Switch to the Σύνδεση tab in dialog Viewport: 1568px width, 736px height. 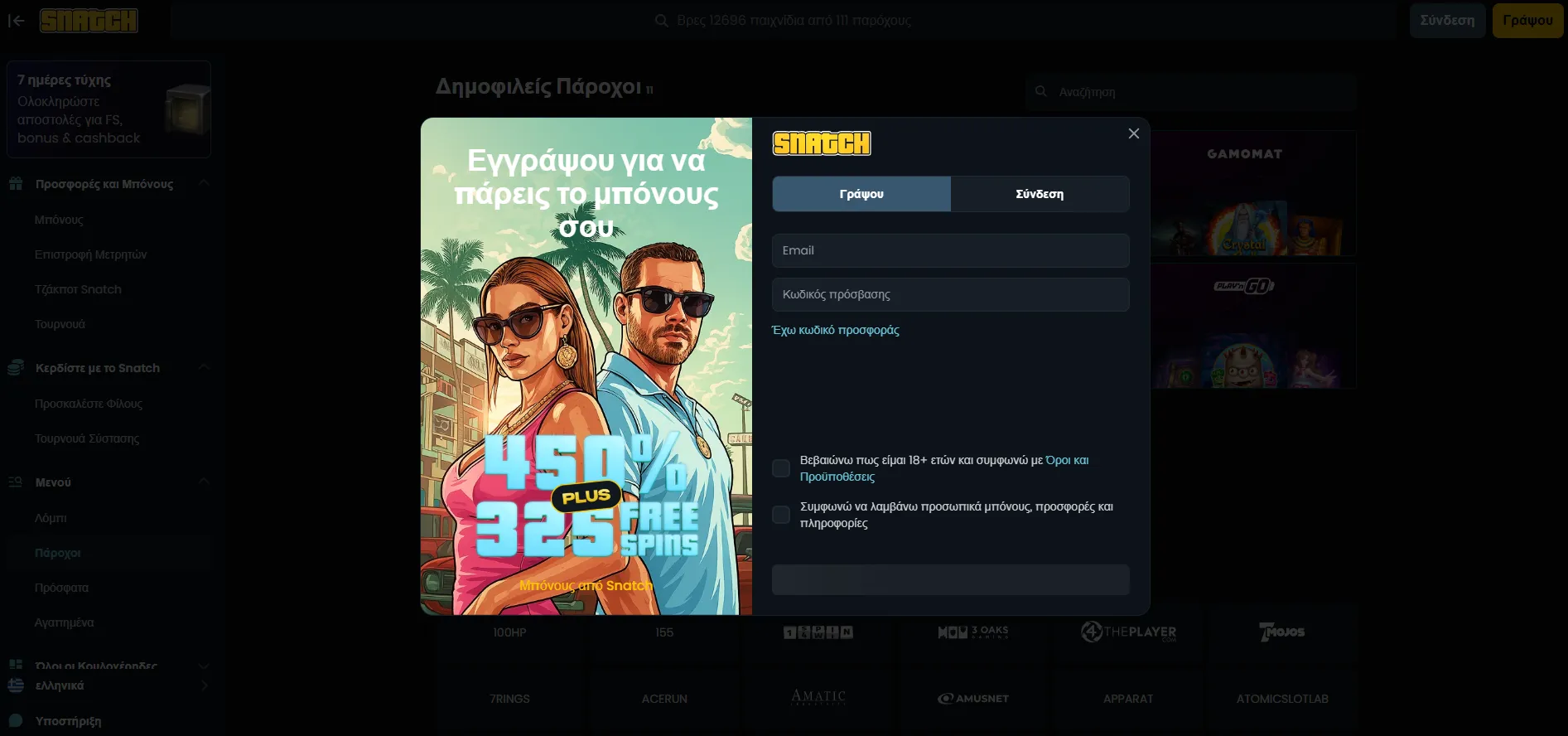(x=1040, y=194)
